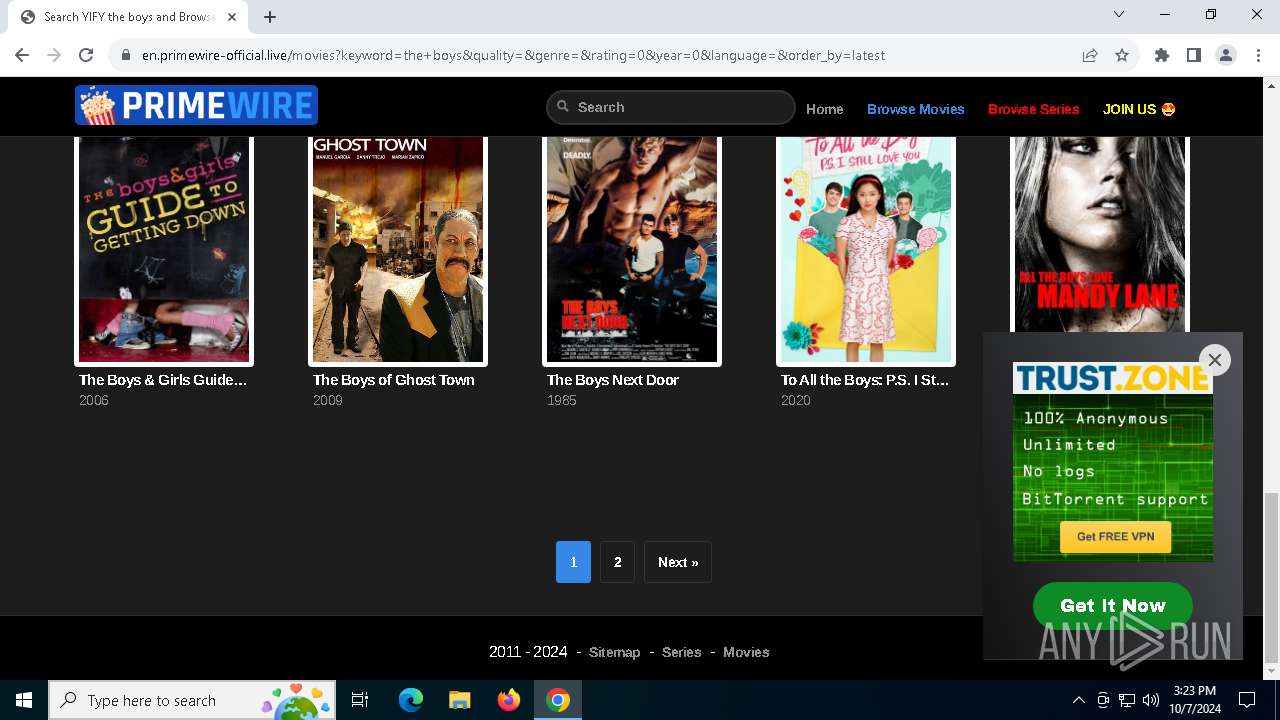Click the search magnifier icon in site search
1280x720 pixels.
tap(563, 107)
